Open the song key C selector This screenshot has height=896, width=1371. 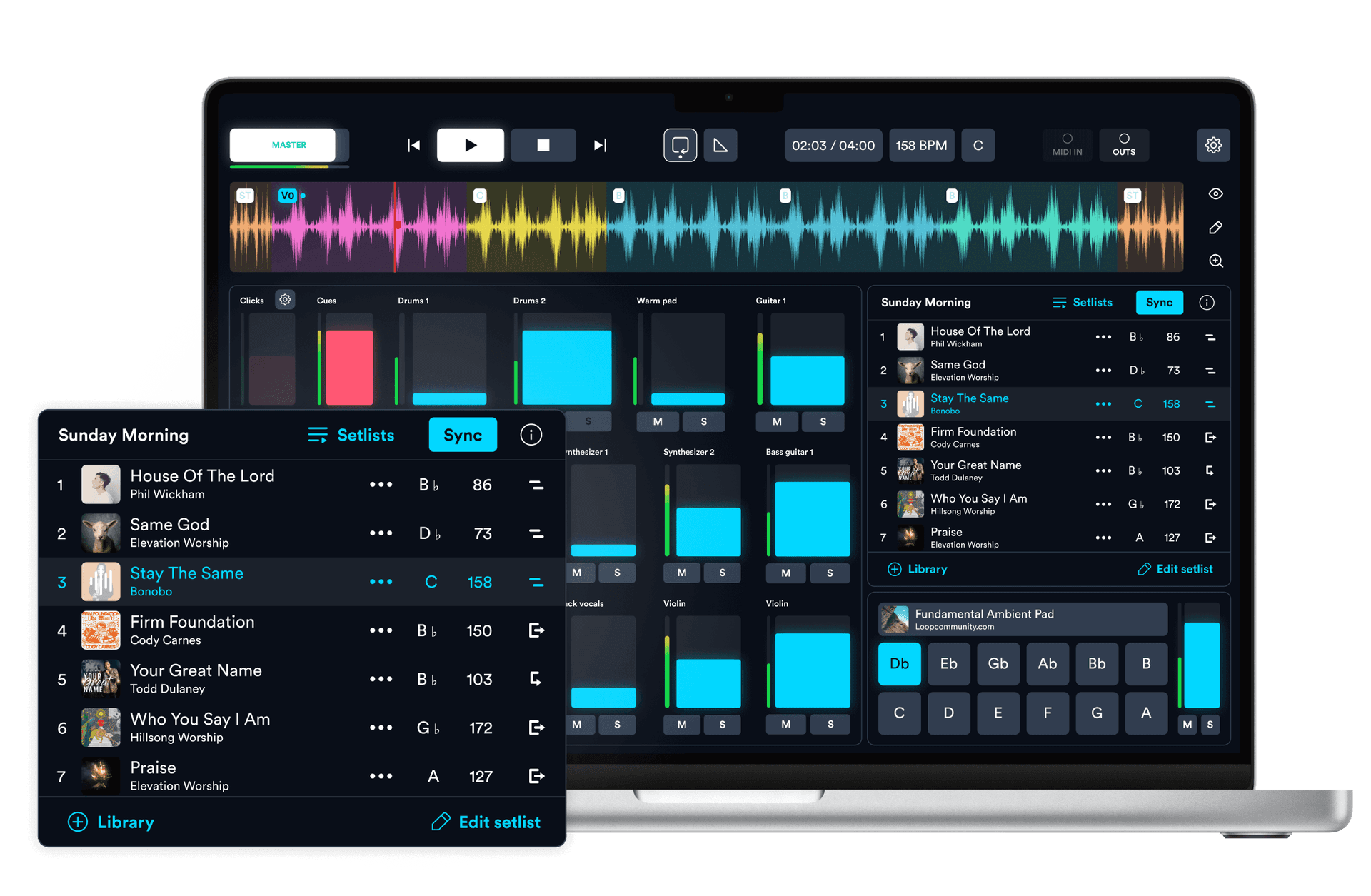tap(978, 146)
